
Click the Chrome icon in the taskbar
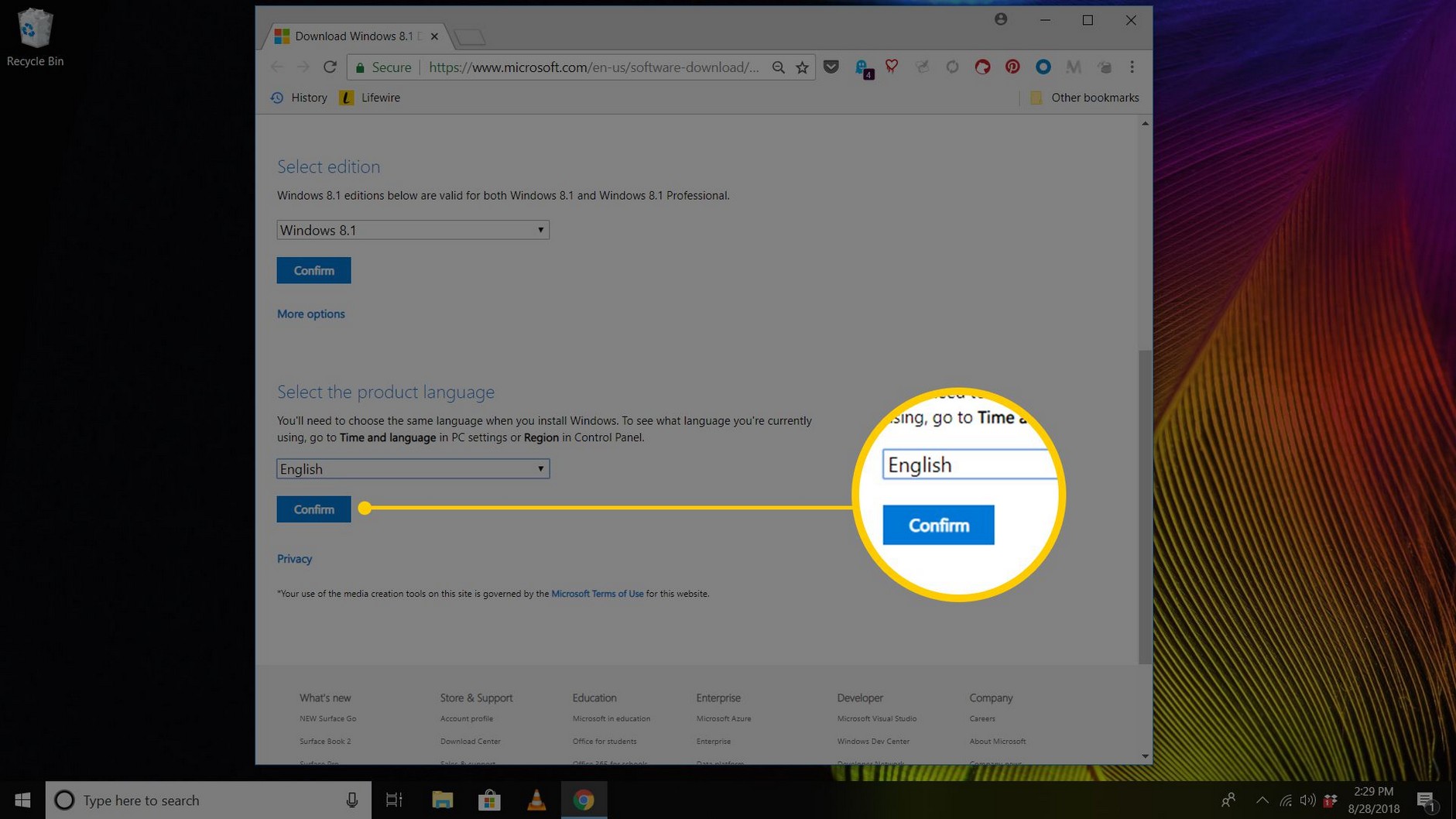coord(584,800)
